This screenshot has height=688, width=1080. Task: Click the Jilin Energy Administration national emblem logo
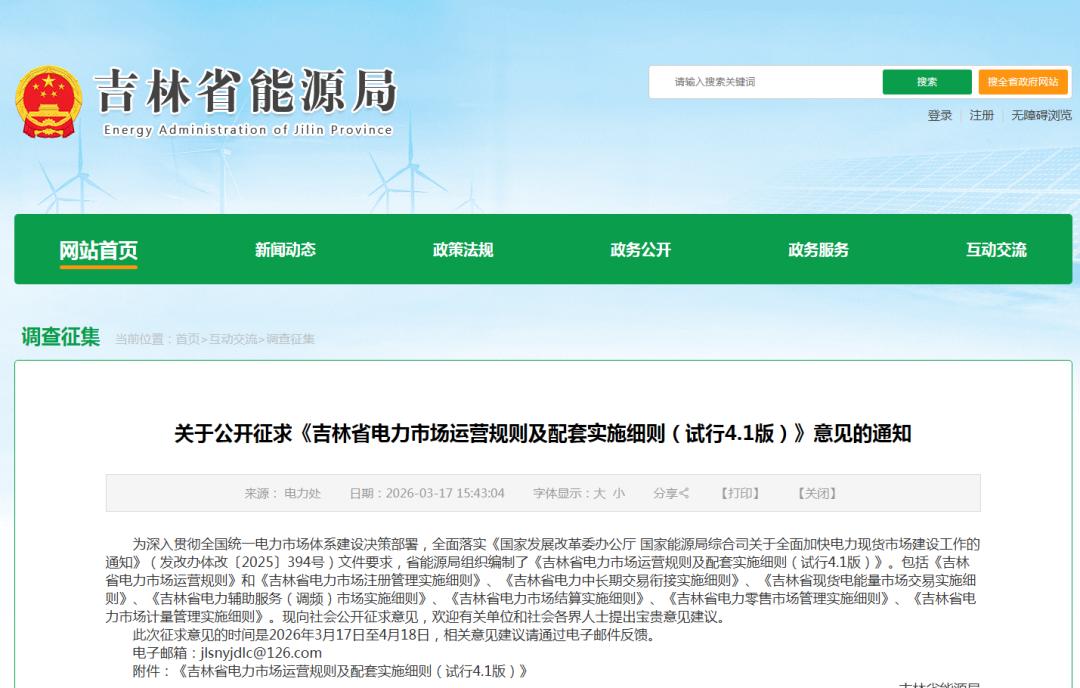[50, 100]
